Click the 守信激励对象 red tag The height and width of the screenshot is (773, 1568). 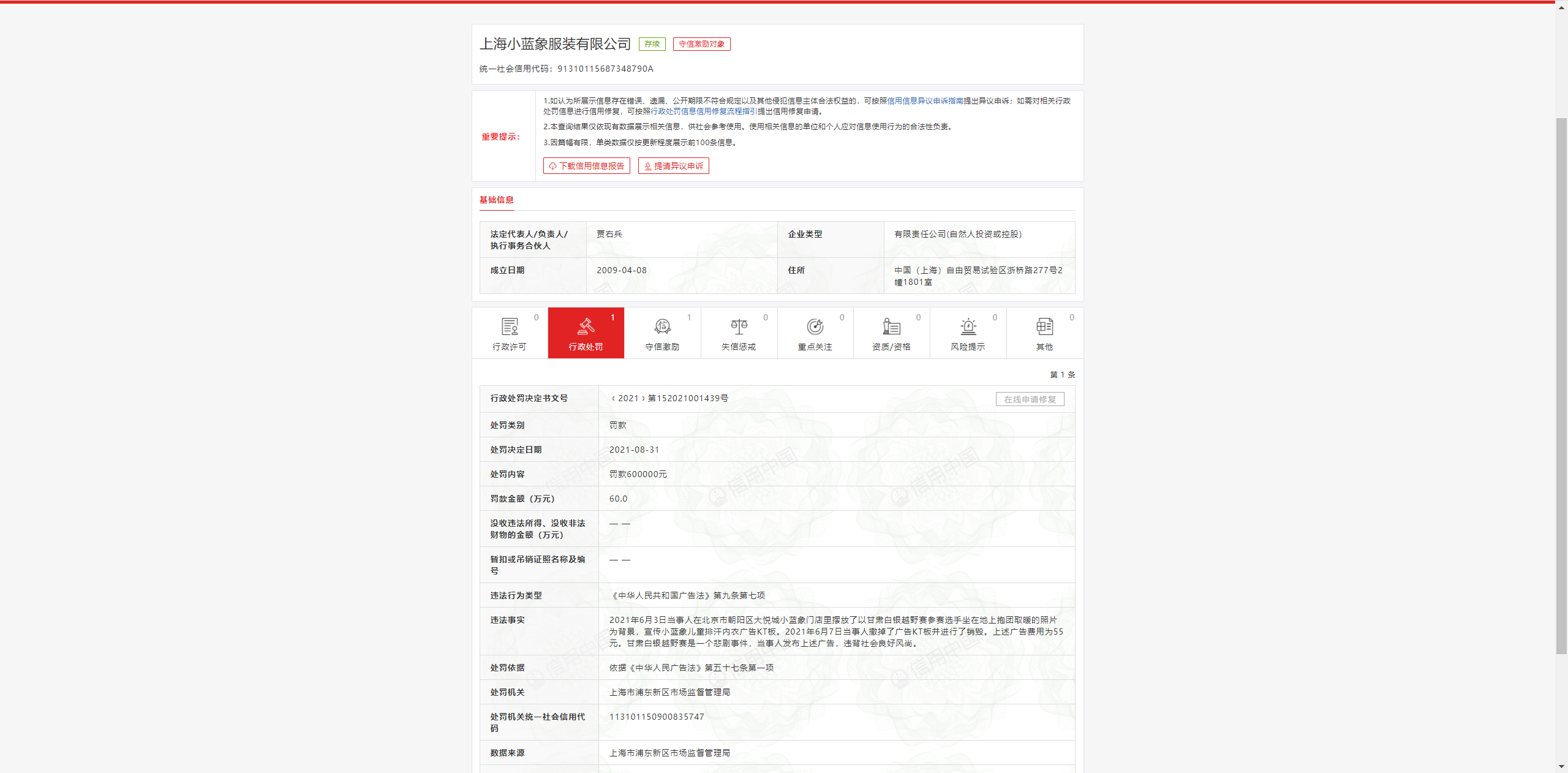[x=701, y=44]
